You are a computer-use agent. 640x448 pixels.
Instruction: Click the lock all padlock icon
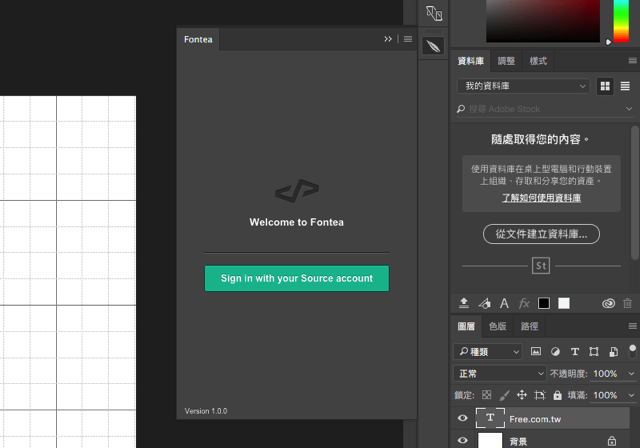pyautogui.click(x=557, y=395)
